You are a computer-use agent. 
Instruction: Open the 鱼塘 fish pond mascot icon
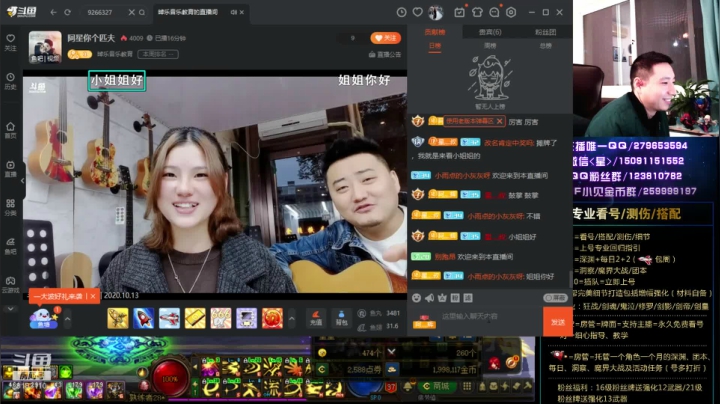pyautogui.click(x=43, y=319)
